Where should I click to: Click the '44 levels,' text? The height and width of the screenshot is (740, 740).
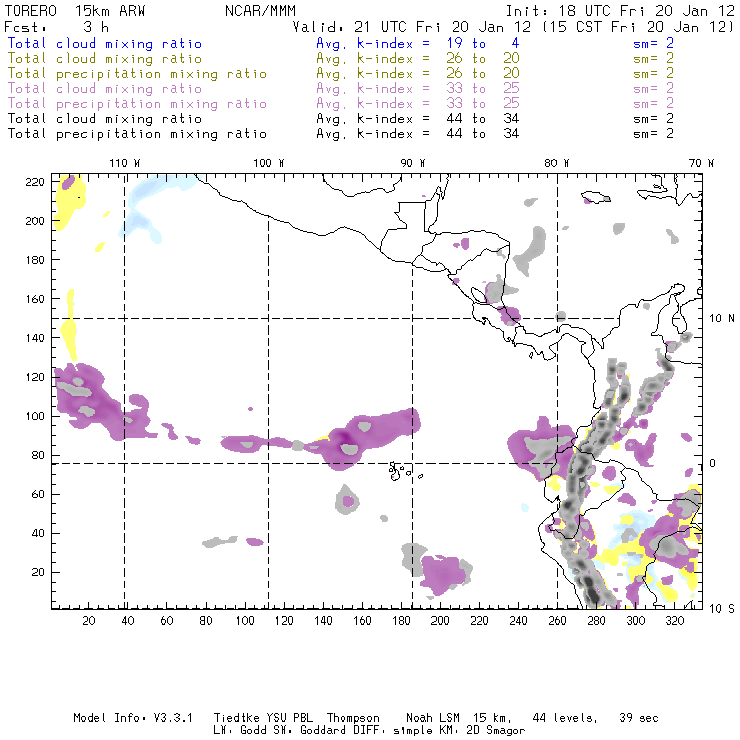click(x=565, y=718)
